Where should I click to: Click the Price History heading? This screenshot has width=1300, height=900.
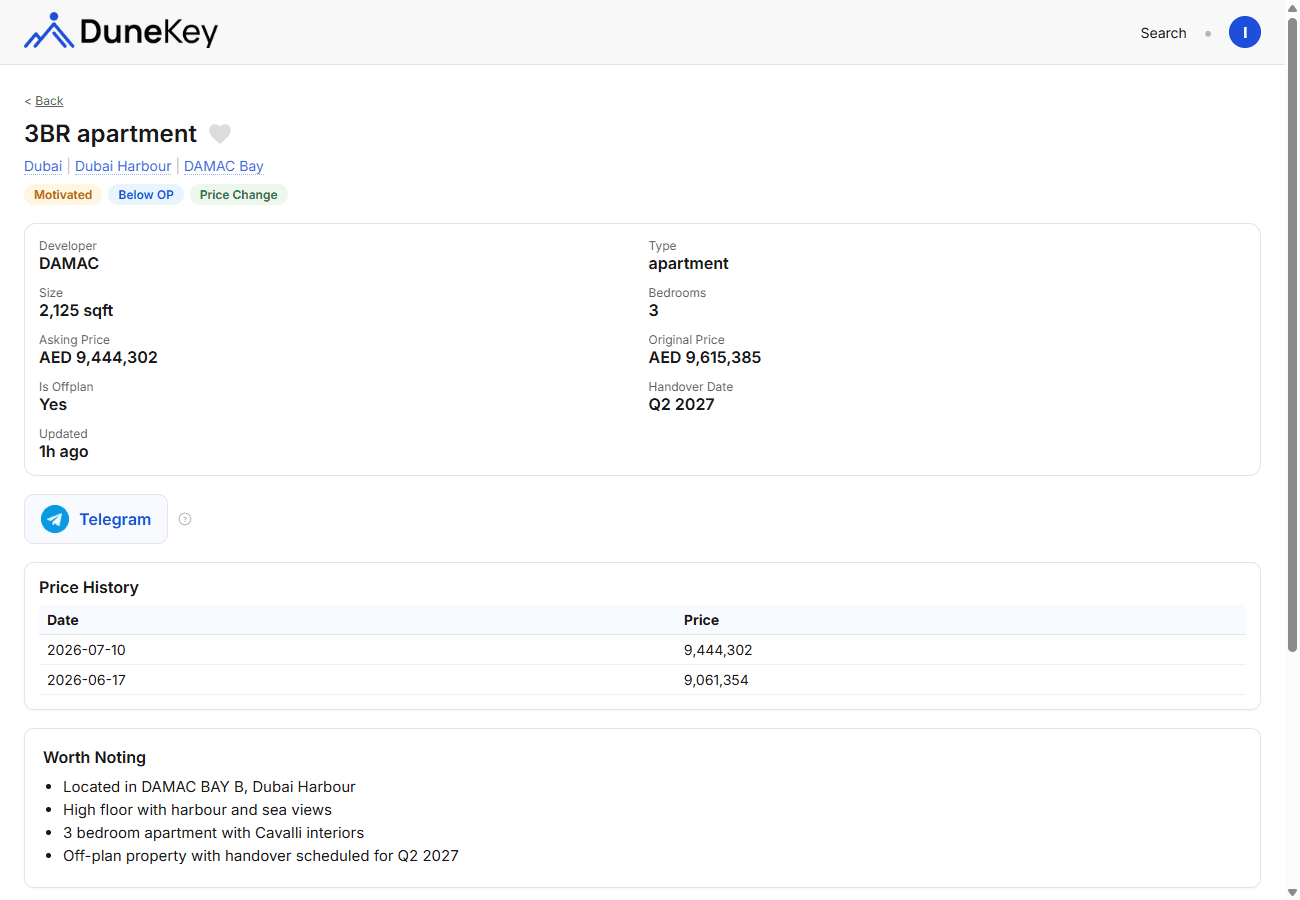(x=89, y=588)
